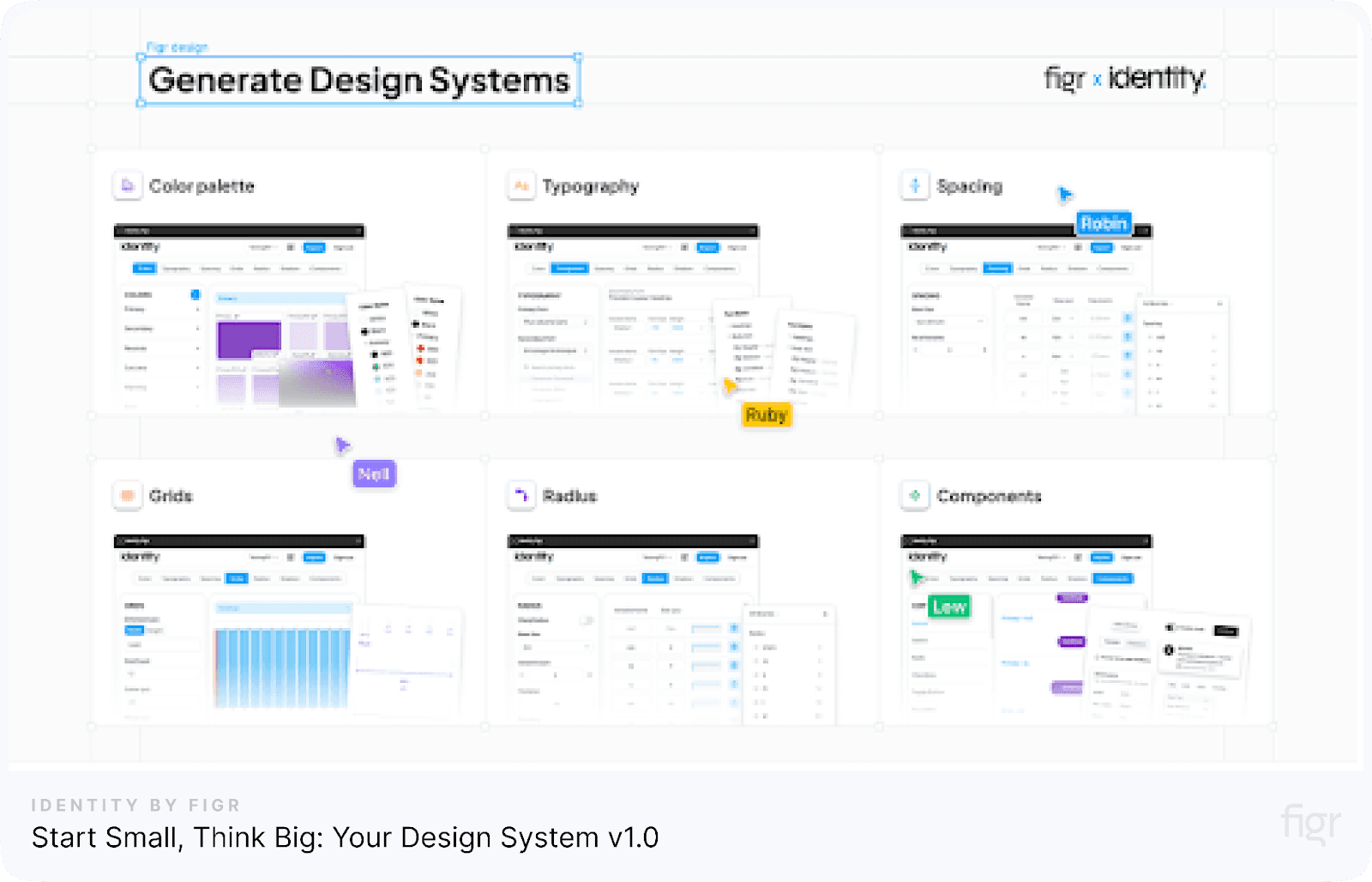The height and width of the screenshot is (882, 1372).
Task: Open the Radius plugin preview
Action: click(x=633, y=628)
